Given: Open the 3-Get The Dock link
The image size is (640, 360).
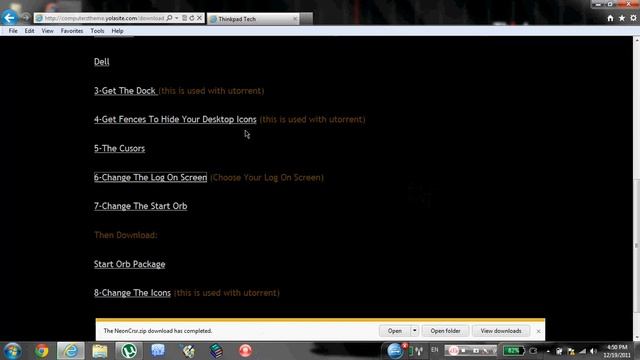Looking at the screenshot, I should click(125, 91).
